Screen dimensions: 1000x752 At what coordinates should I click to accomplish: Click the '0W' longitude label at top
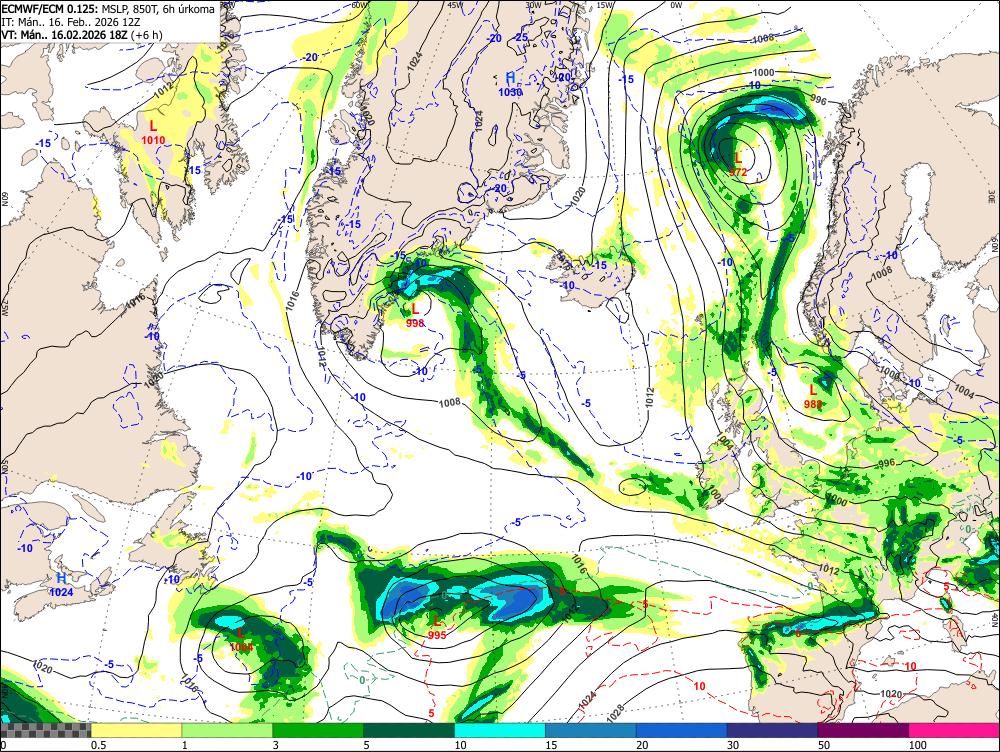[x=676, y=4]
